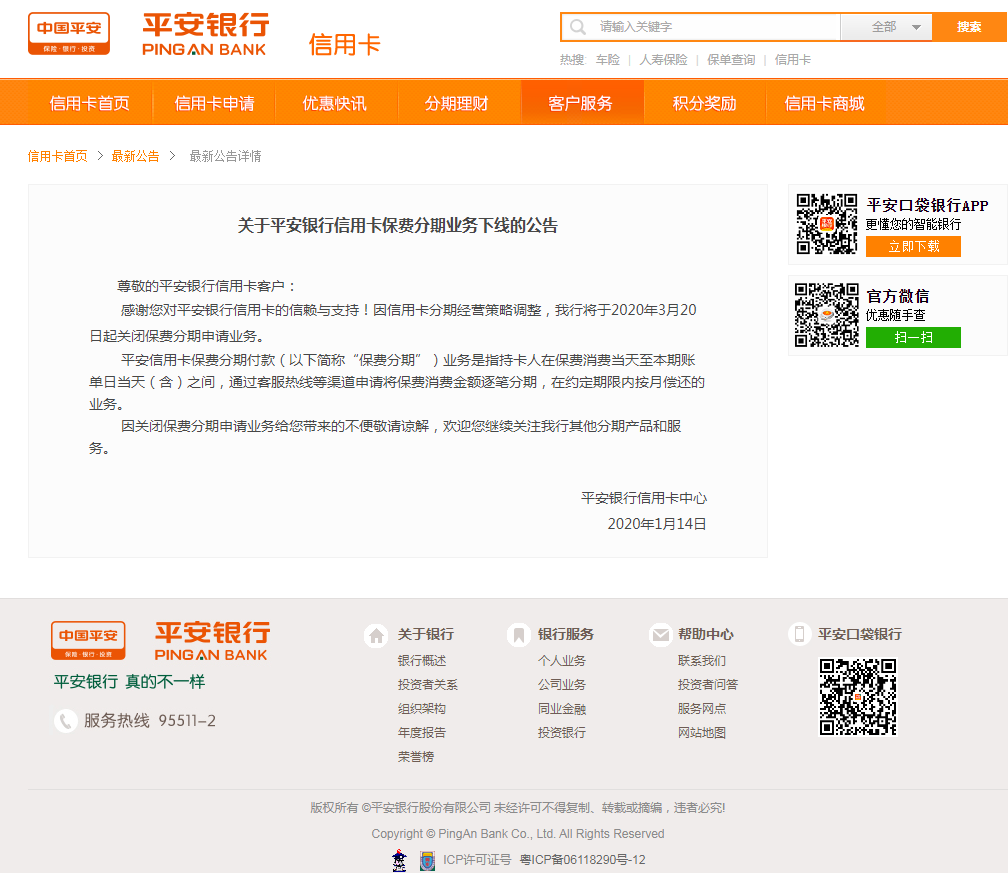
Task: Open the 客户服务 navigation tab
Action: pyautogui.click(x=580, y=103)
